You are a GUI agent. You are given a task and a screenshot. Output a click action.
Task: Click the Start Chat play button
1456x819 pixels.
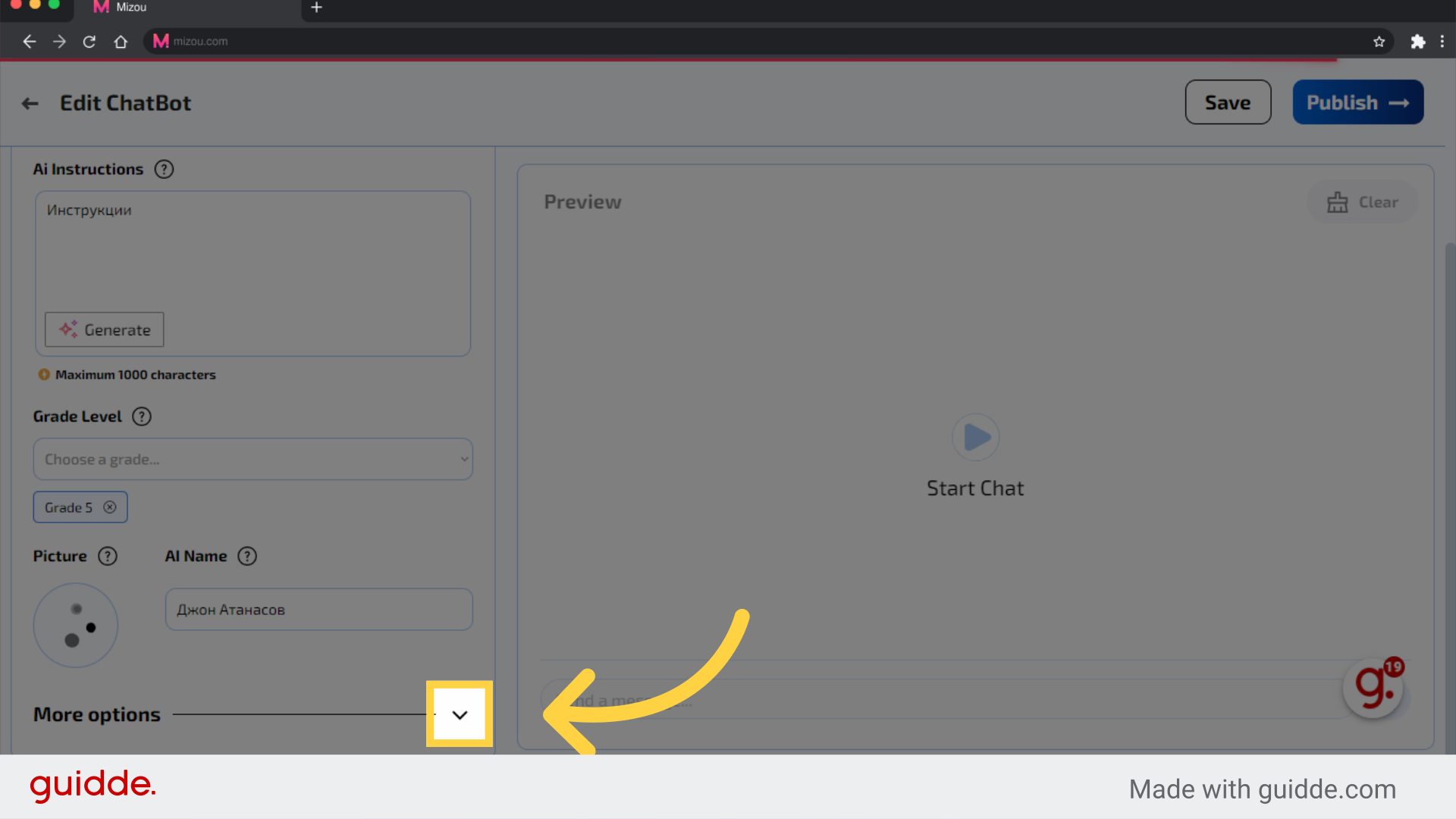pos(975,436)
